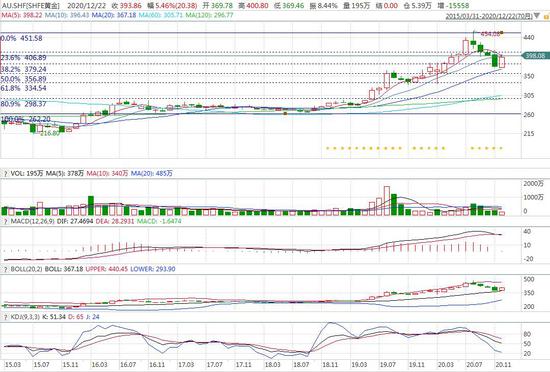Click the yellow lock icon at chart corner
Image resolution: width=550 pixels, height=372 pixels.
pyautogui.click(x=546, y=16)
